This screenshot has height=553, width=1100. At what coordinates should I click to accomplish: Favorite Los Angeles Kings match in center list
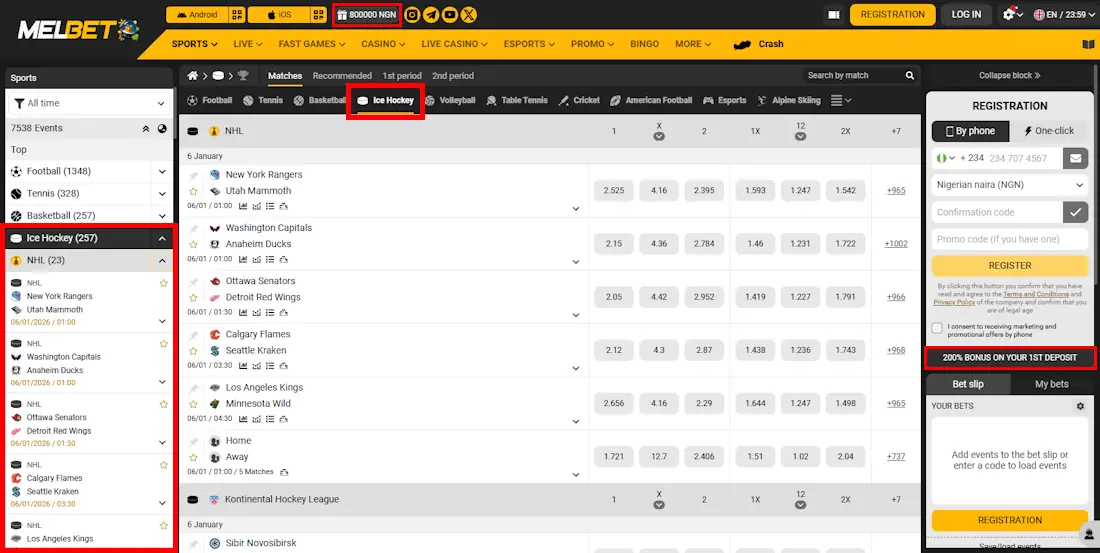tap(194, 404)
